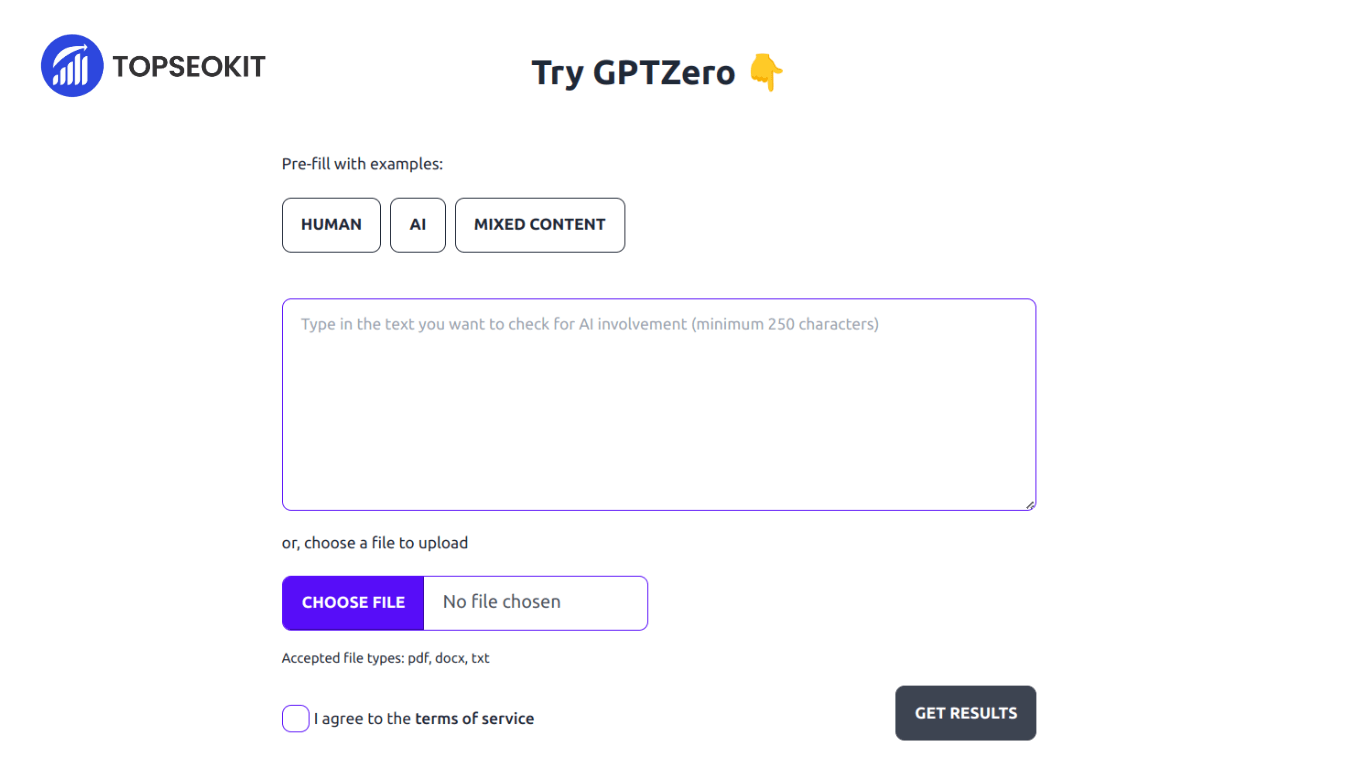Click the 'or, choose a file to upload' text

tap(374, 542)
